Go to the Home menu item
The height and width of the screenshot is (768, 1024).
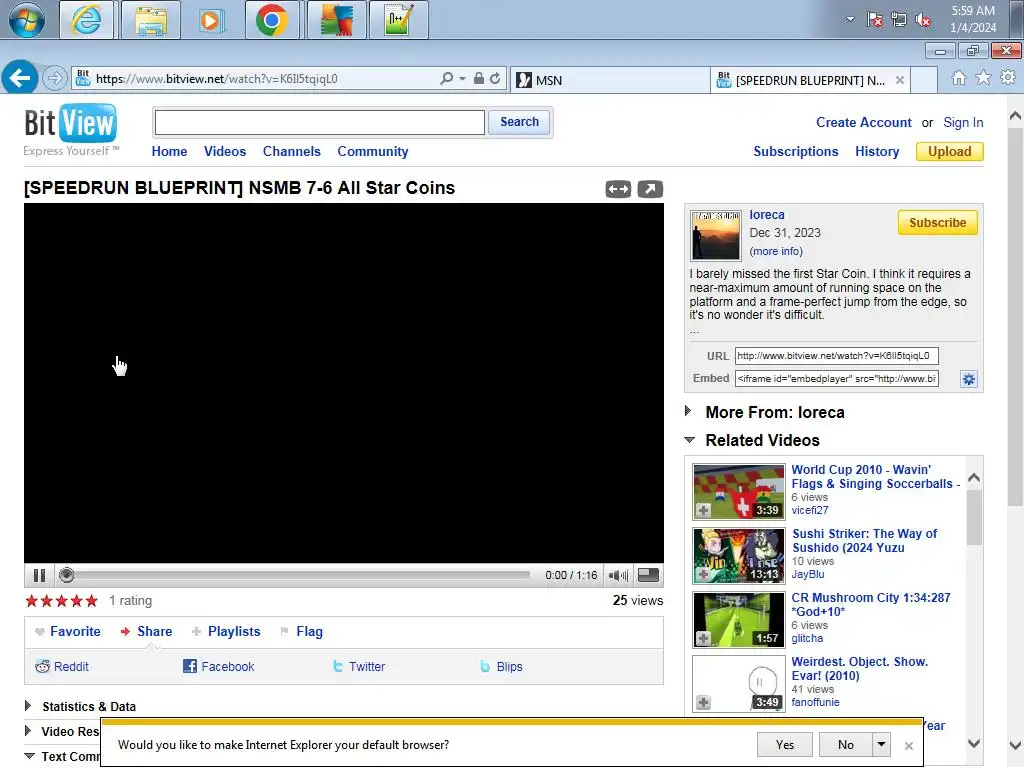[x=169, y=152]
